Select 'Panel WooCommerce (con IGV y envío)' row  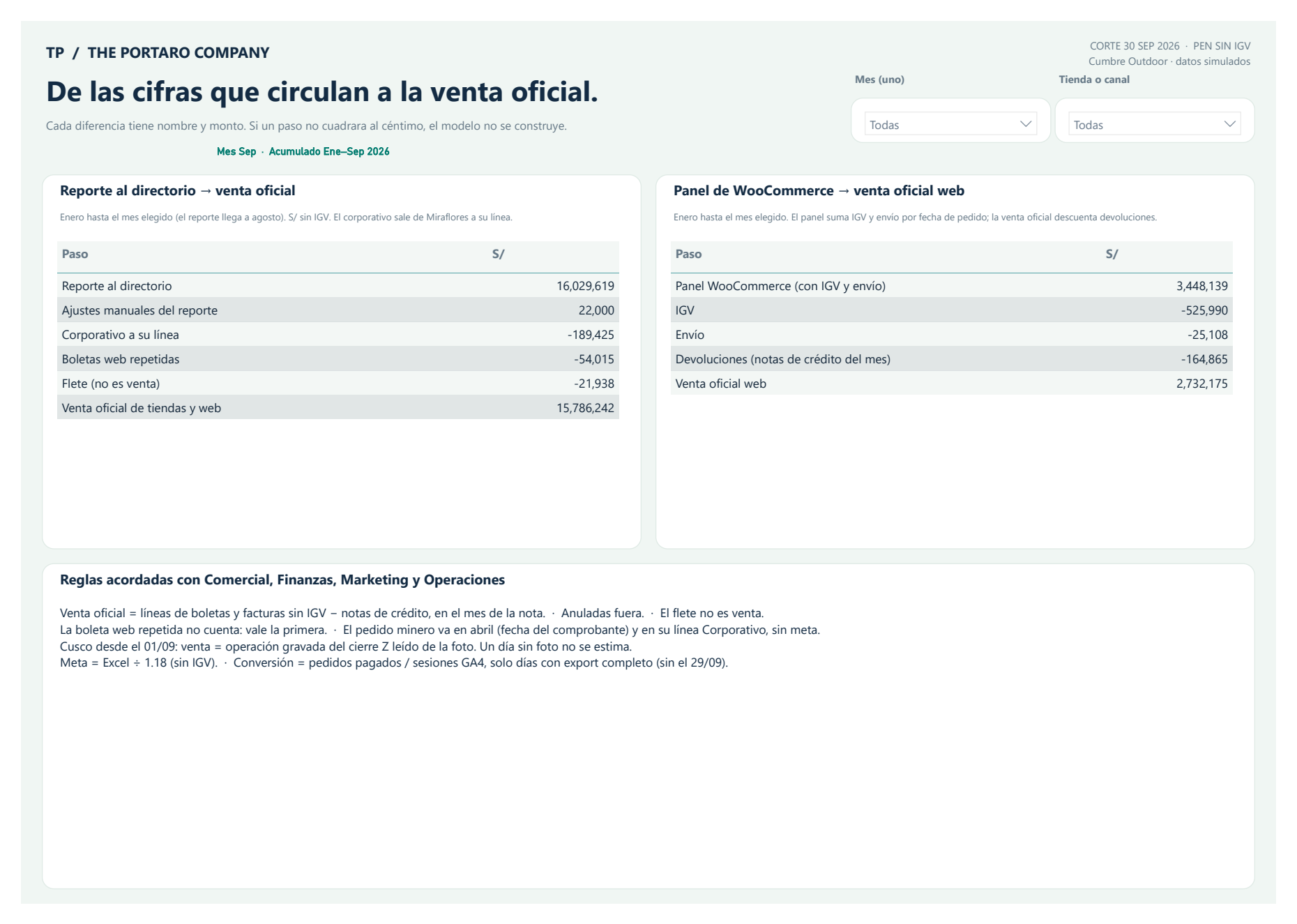pyautogui.click(x=952, y=286)
